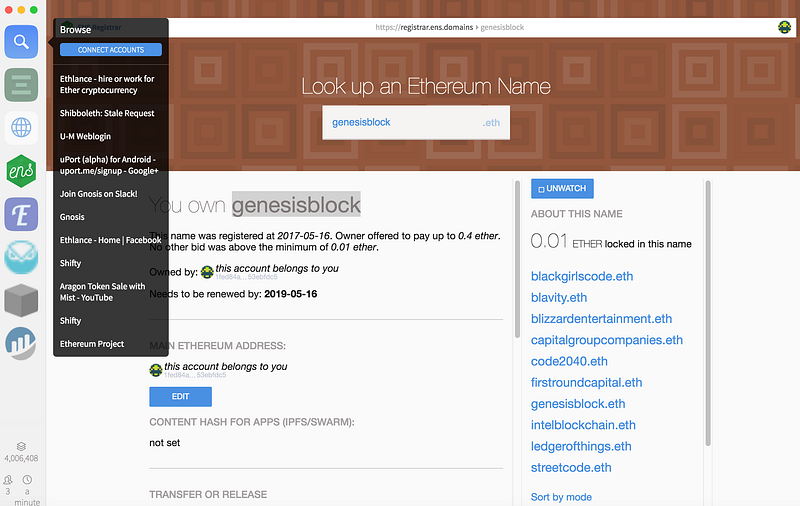The height and width of the screenshot is (506, 800).
Task: Click the registrar.ens.domains URL bar
Action: (x=449, y=27)
